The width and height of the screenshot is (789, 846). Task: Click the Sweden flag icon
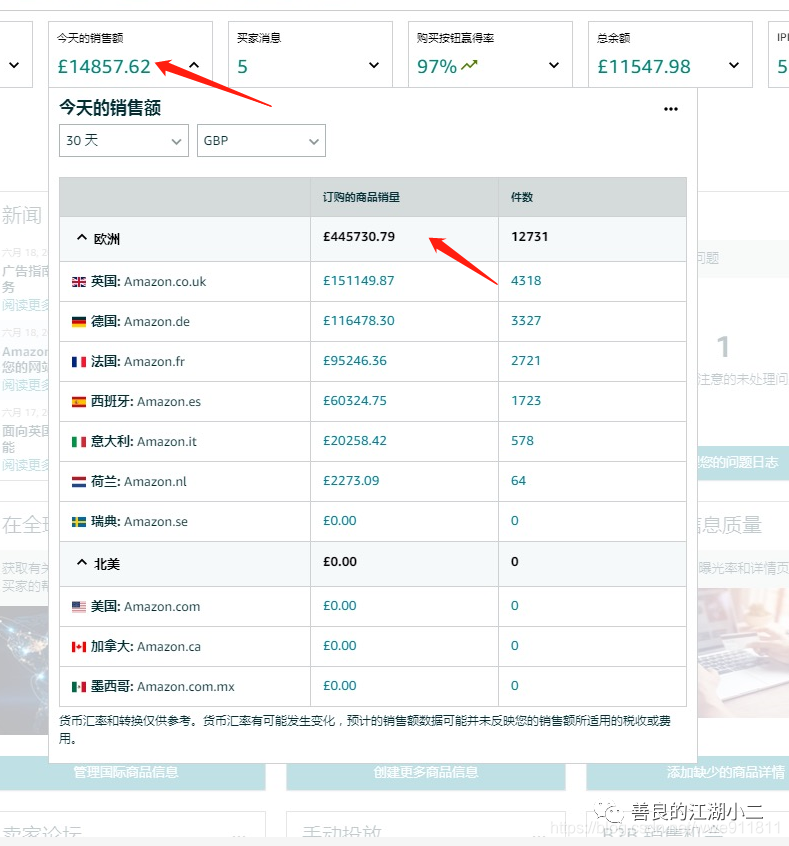pos(79,522)
